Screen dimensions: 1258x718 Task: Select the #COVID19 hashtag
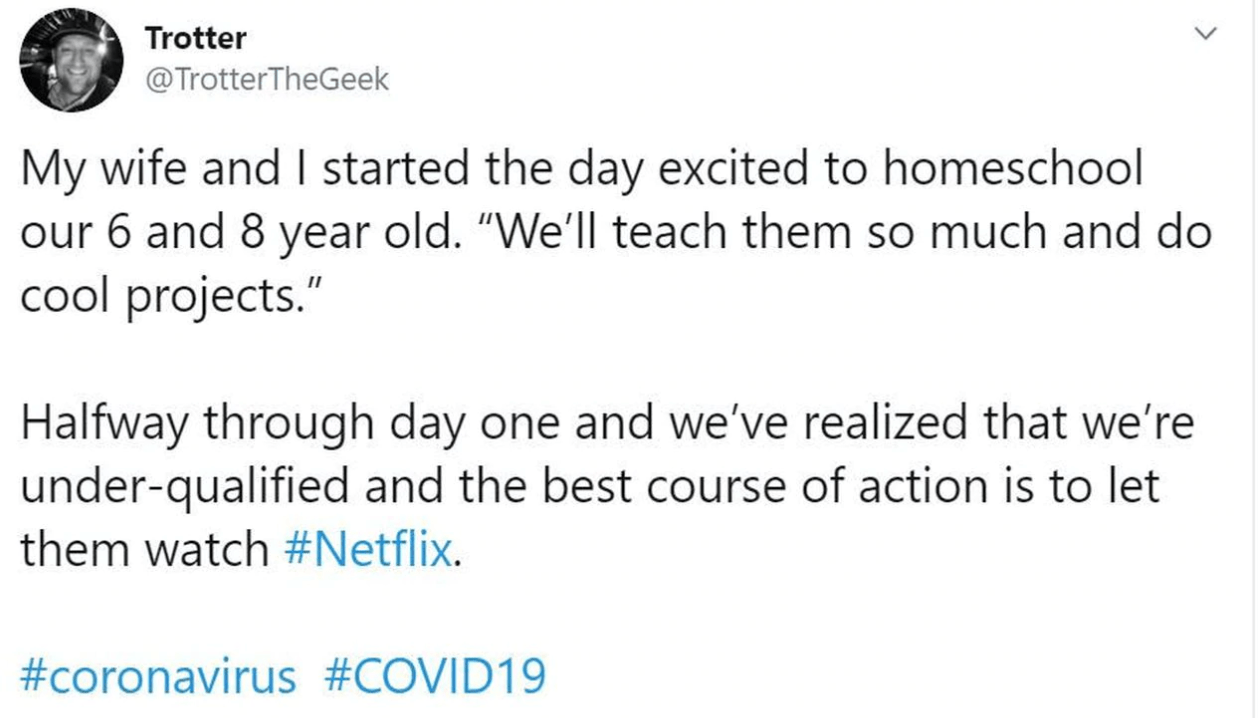pos(436,677)
